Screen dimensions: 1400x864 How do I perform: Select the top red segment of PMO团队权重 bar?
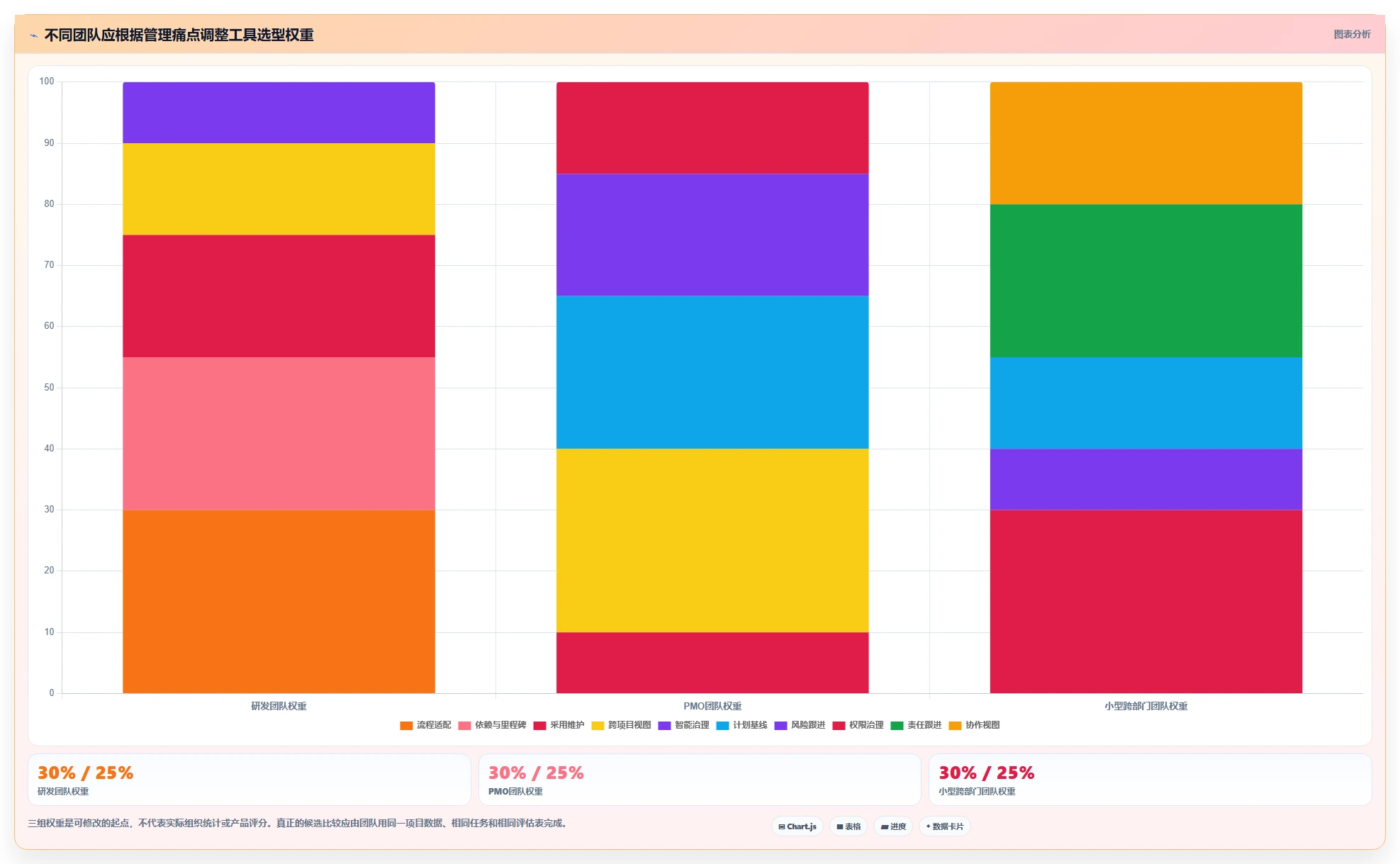click(712, 128)
